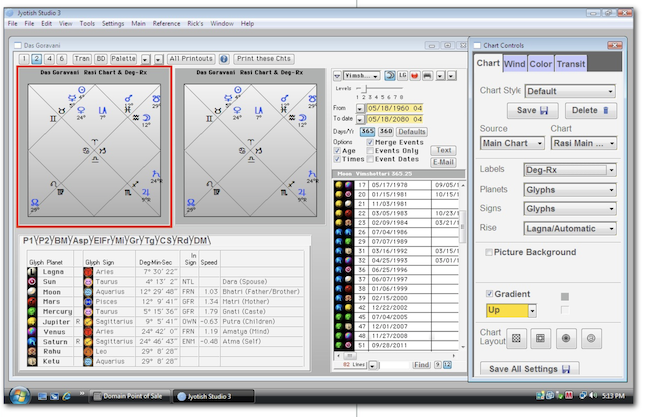This screenshot has width=648, height=417.
Task: Click the LG icon in dasa toolbar
Action: click(402, 75)
